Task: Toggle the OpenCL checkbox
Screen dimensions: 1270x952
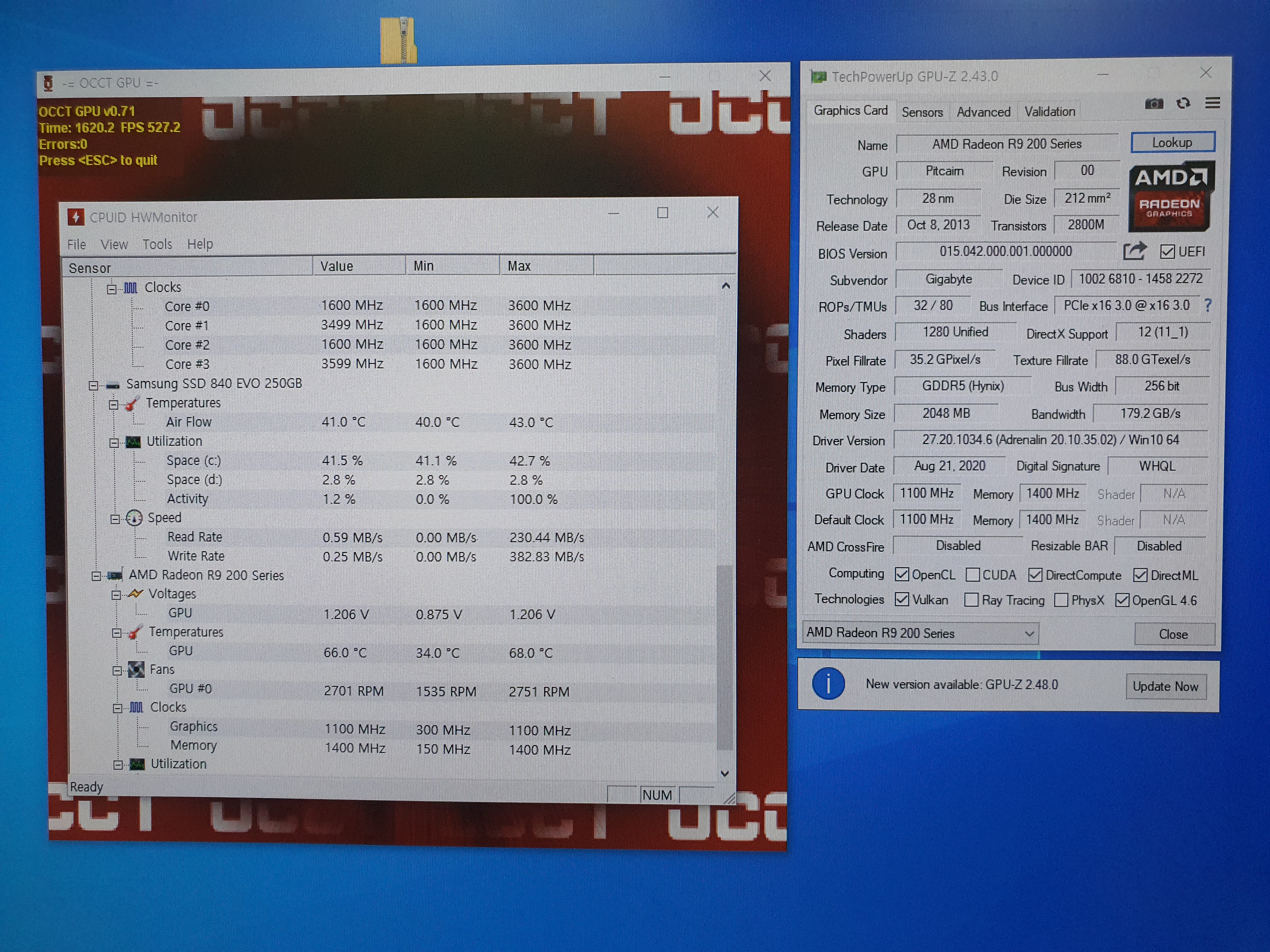Action: pos(902,575)
